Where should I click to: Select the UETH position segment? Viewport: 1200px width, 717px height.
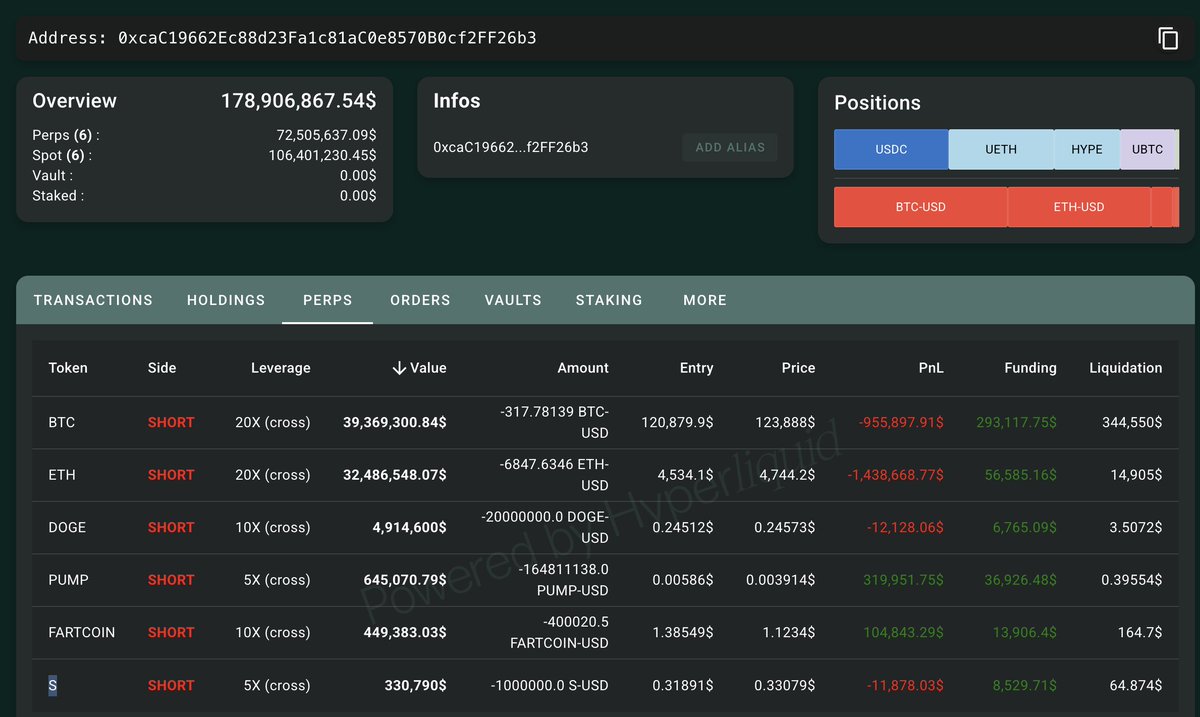pyautogui.click(x=1001, y=149)
